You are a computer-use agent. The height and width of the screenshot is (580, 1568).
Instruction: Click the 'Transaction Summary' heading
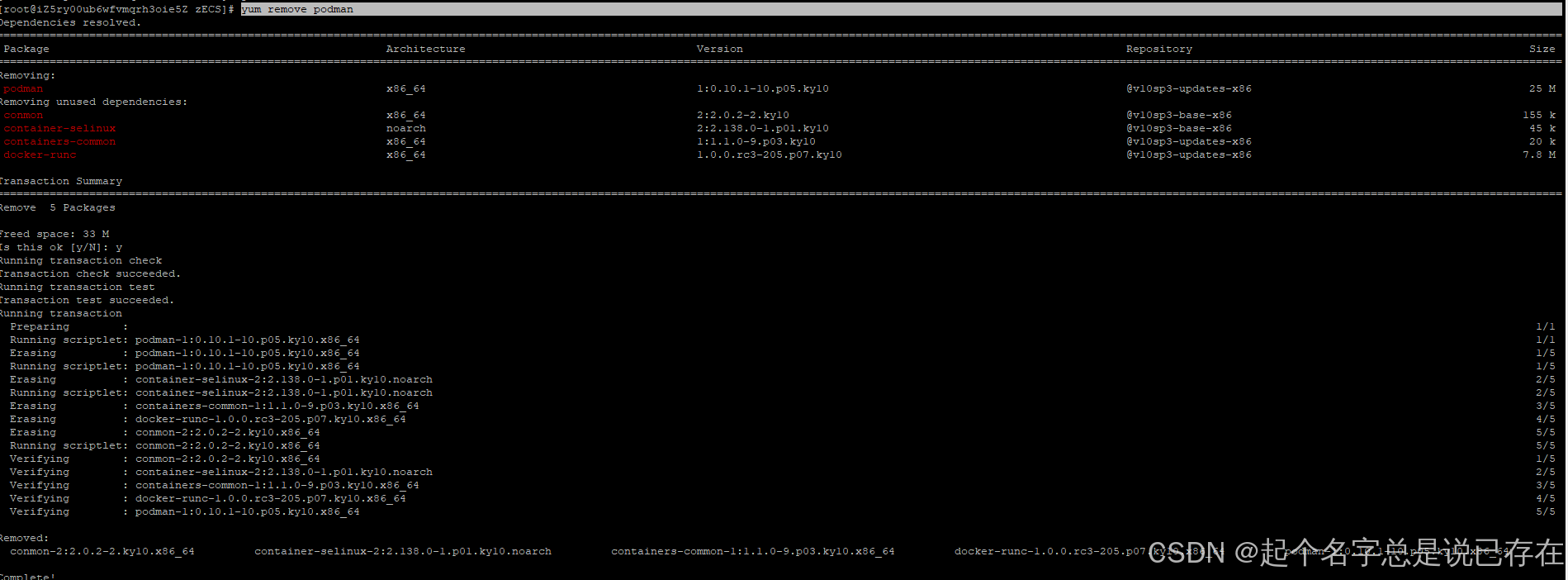(61, 181)
